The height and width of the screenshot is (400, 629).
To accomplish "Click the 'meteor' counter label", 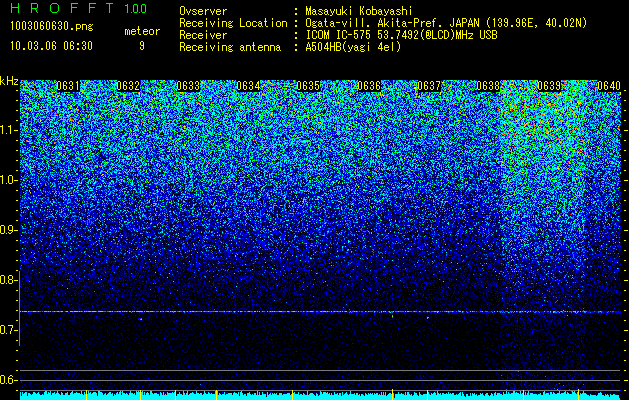I will tap(142, 31).
